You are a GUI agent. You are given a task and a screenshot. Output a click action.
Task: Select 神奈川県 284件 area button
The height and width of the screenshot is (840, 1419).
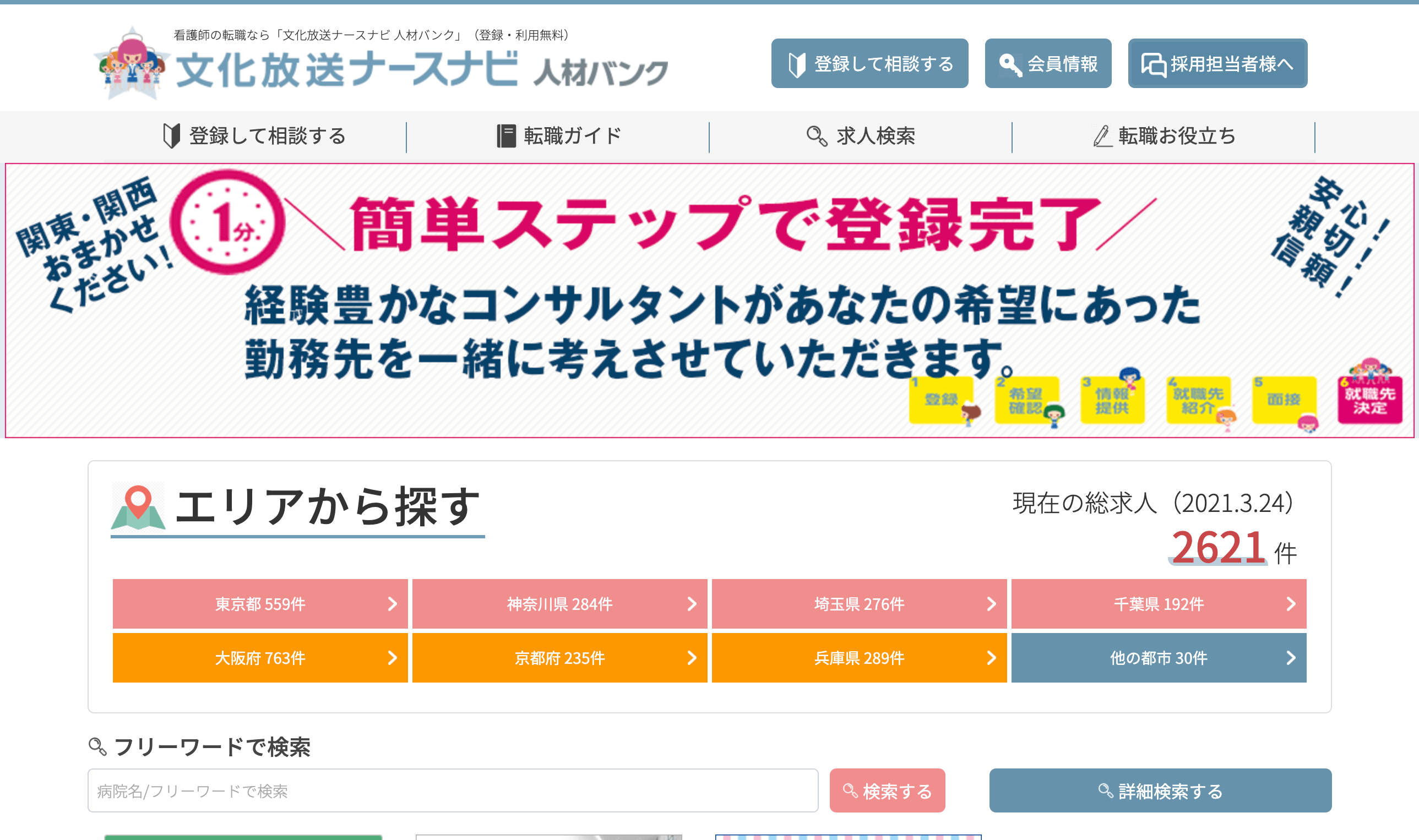click(559, 604)
